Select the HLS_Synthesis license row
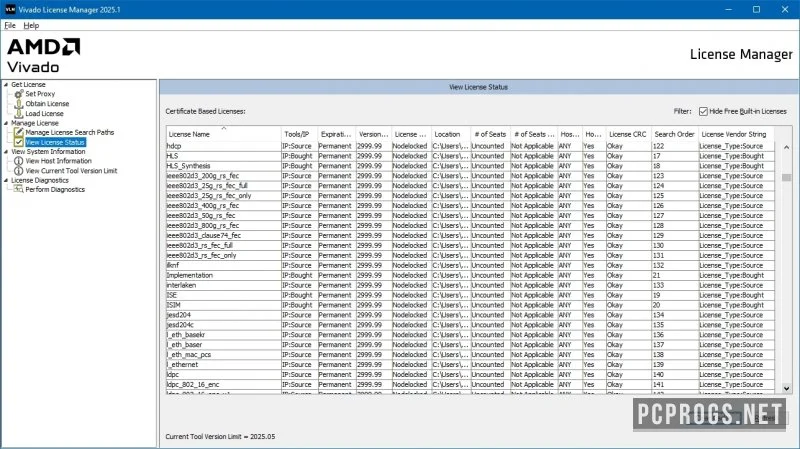 point(470,166)
